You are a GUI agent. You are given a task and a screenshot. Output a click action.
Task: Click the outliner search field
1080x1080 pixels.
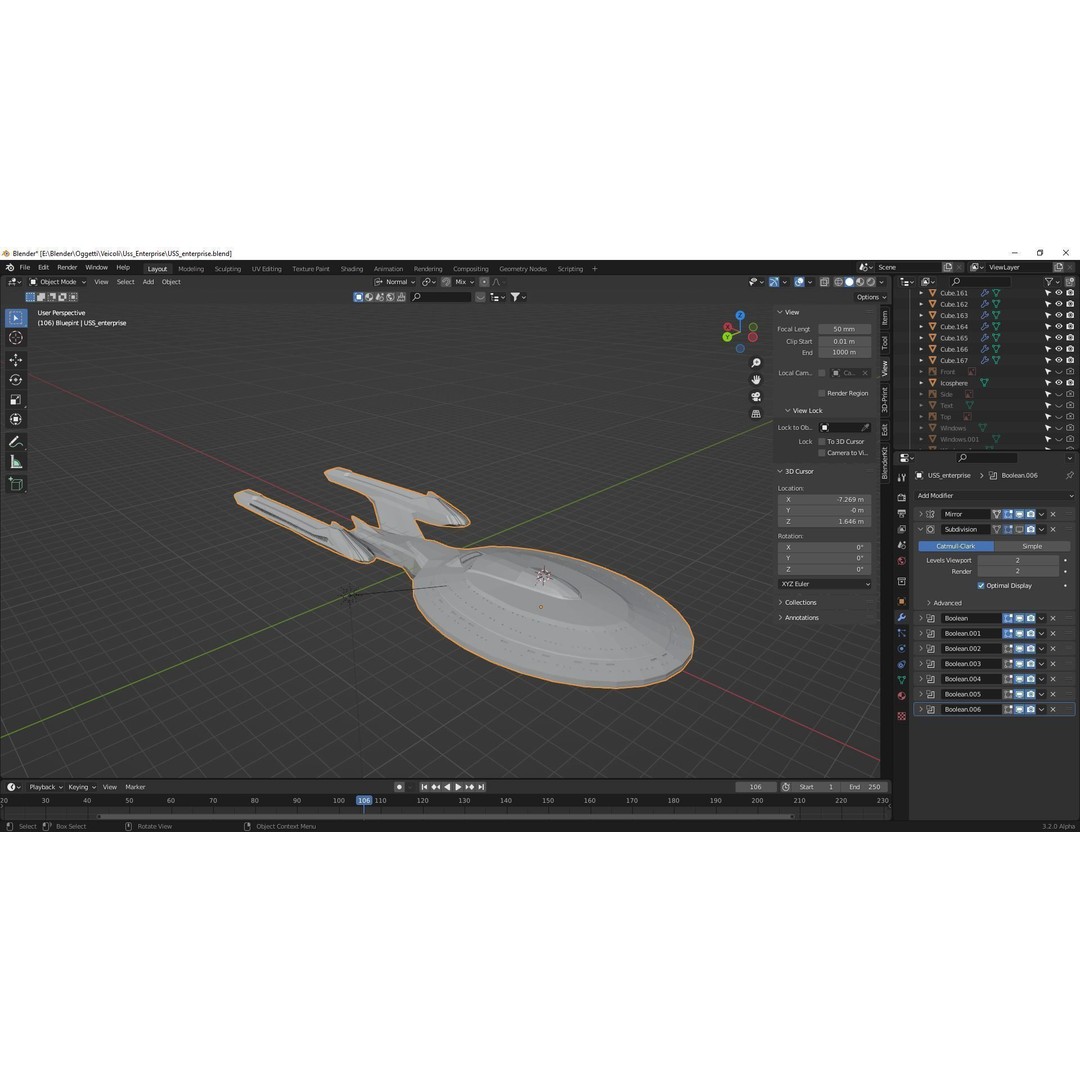pos(981,282)
